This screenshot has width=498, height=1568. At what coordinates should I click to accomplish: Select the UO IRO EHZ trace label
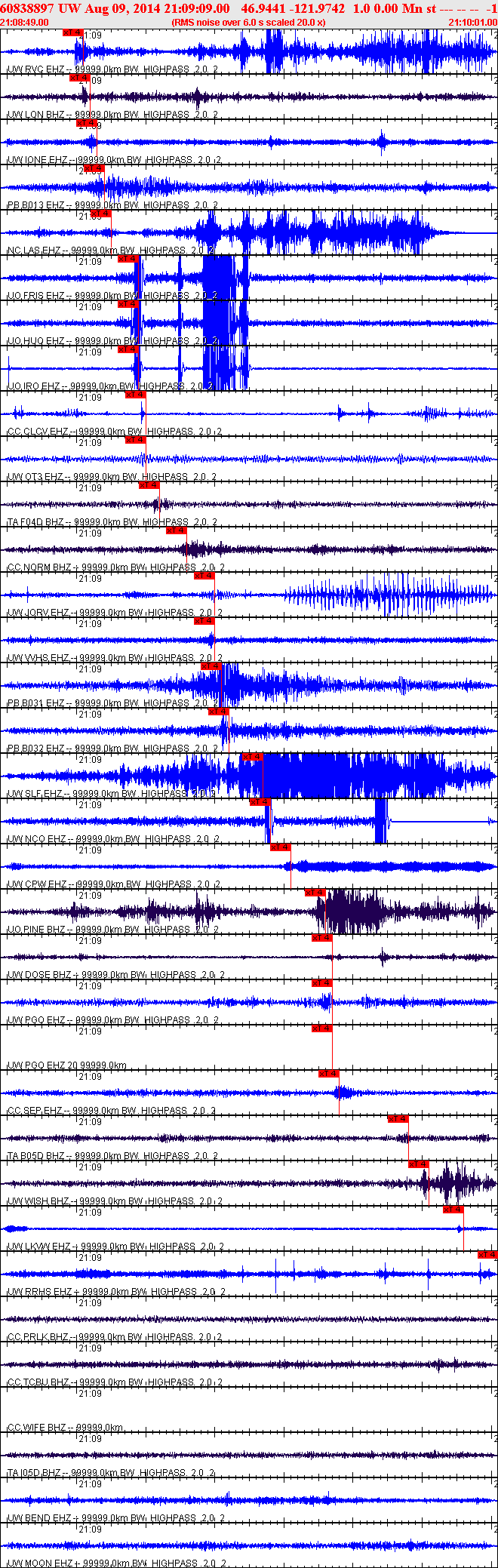click(111, 386)
